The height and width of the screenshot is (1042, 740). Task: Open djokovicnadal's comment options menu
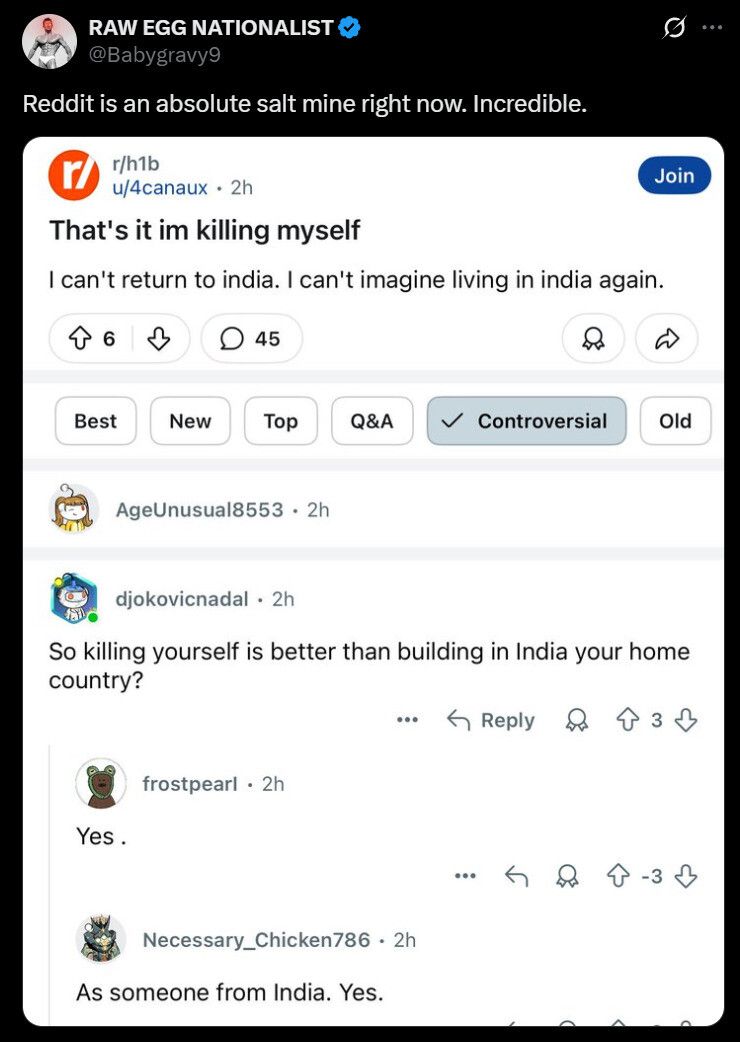(407, 720)
